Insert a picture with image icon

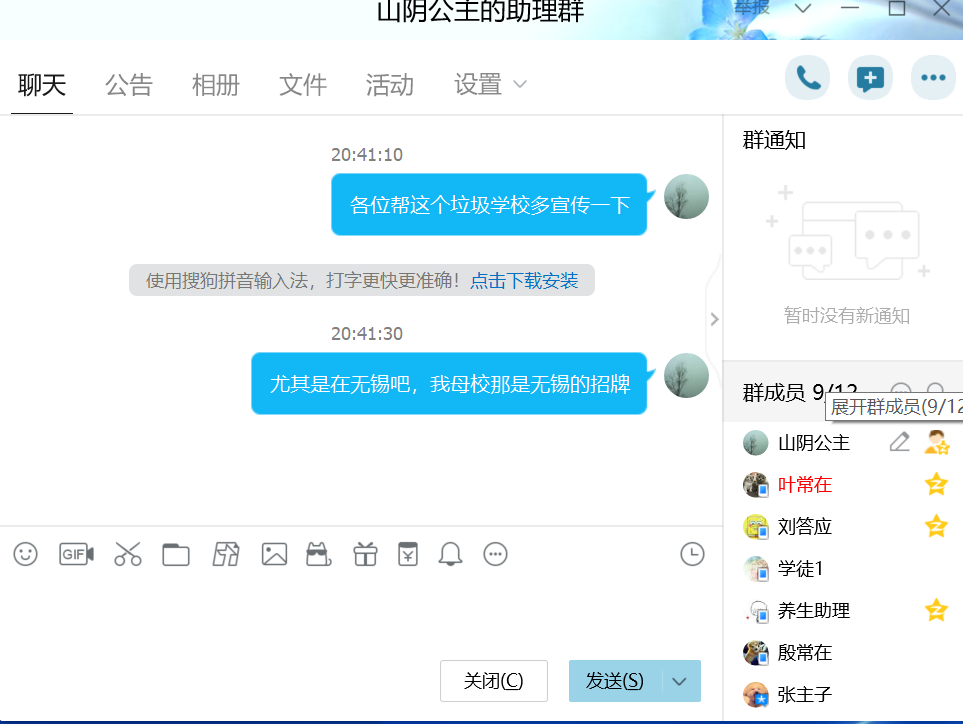point(274,555)
